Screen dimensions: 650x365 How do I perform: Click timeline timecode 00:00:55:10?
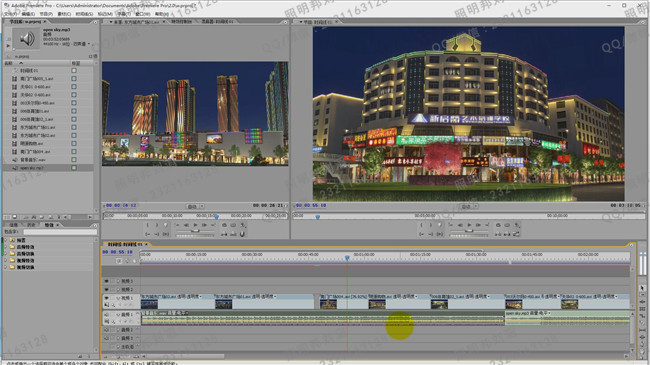pyautogui.click(x=118, y=252)
